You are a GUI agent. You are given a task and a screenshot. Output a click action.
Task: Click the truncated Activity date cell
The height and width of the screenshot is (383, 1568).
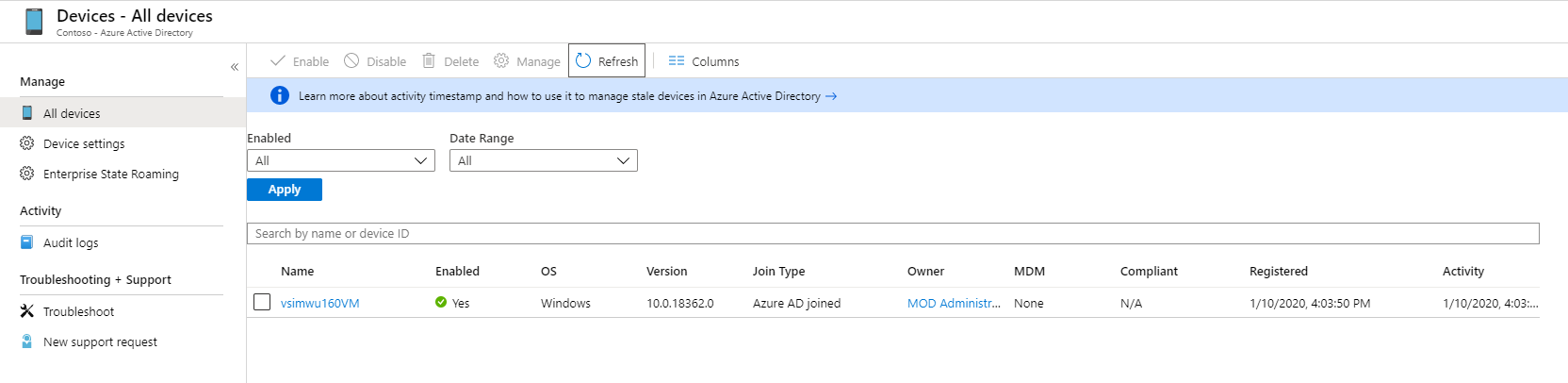pos(1490,303)
